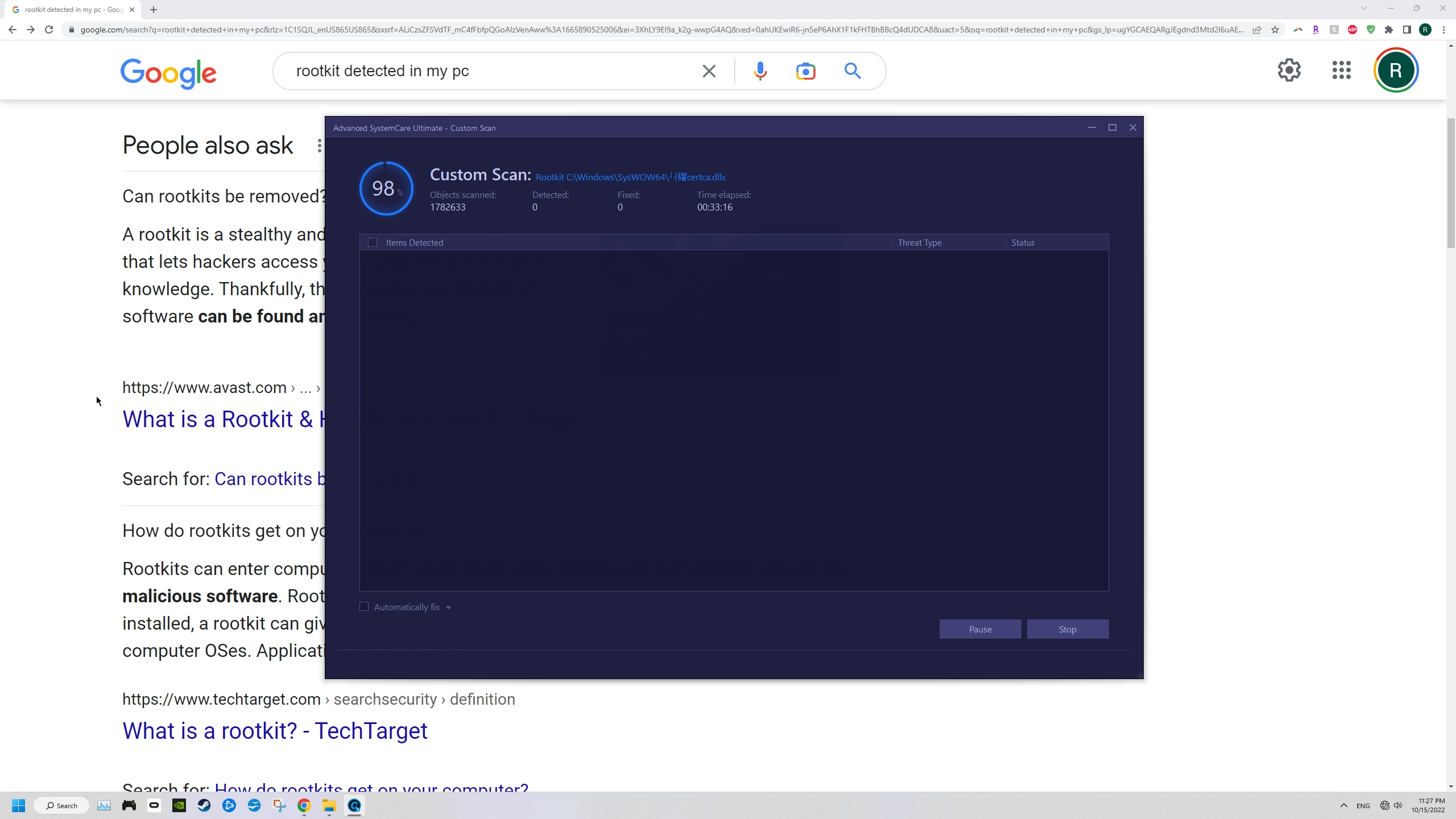The height and width of the screenshot is (819, 1456).
Task: Enable the Automatically fix checkbox
Action: click(364, 607)
